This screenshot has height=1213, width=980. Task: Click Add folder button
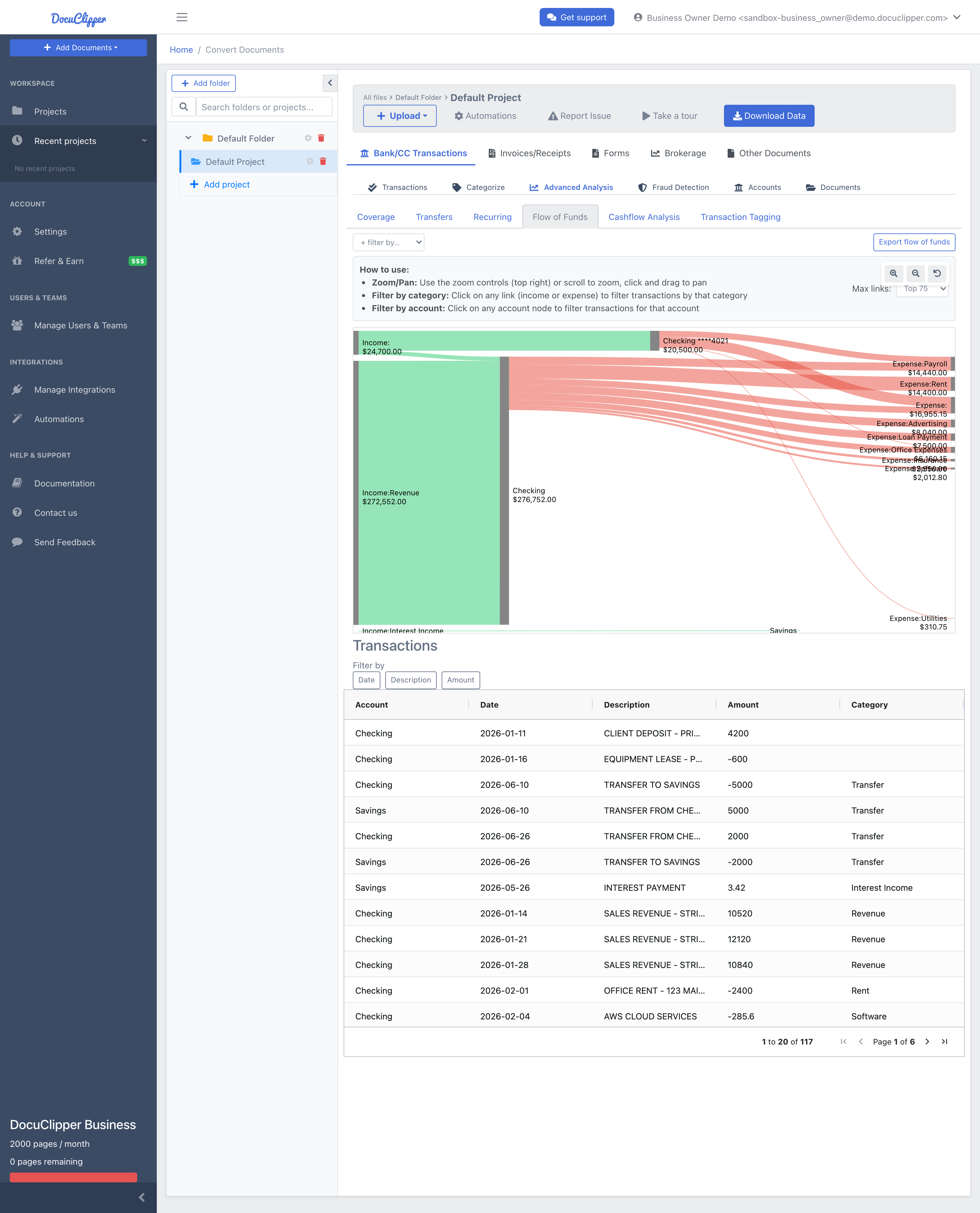click(204, 83)
